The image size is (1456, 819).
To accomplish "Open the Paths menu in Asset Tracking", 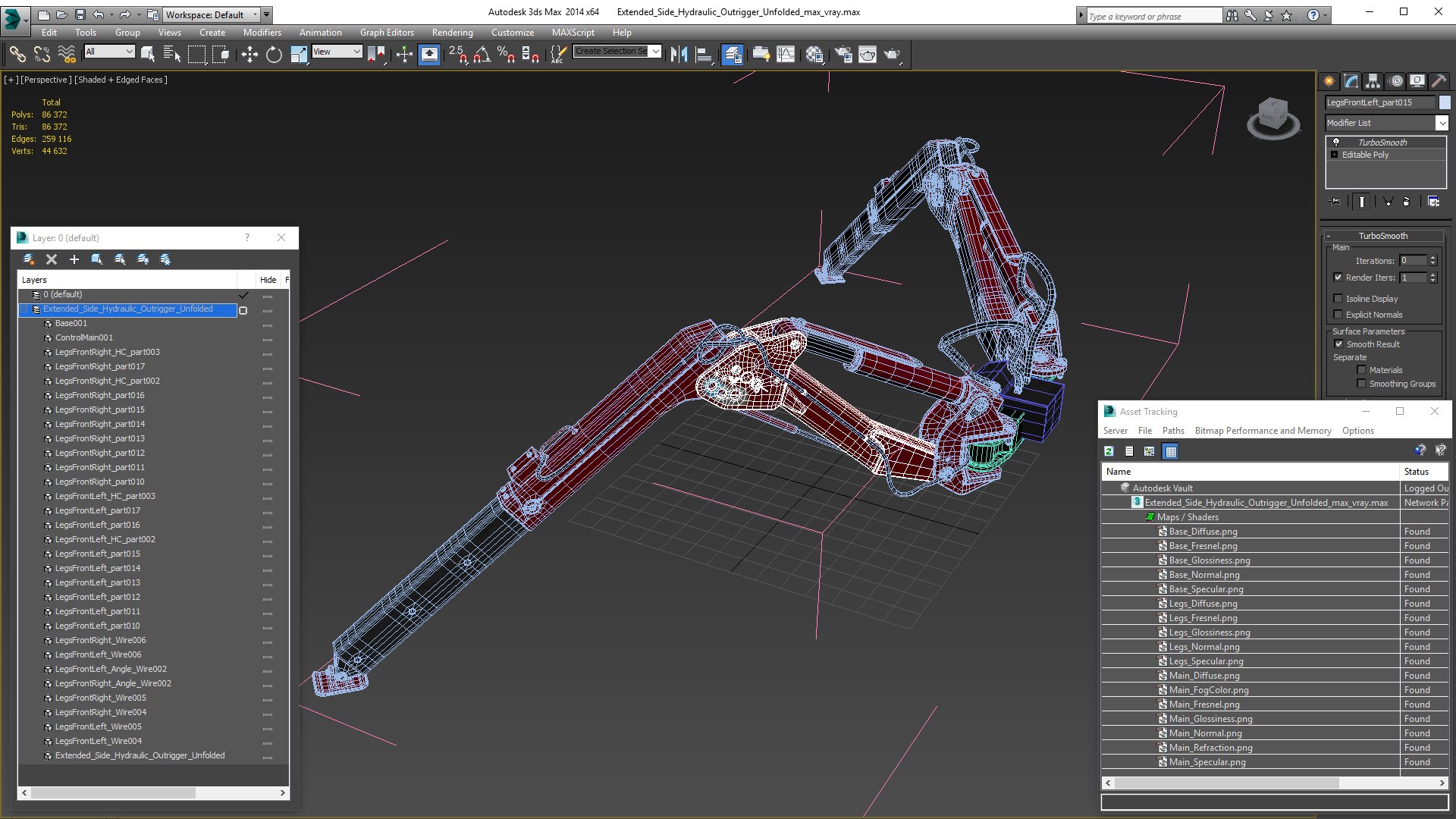I will coord(1172,431).
